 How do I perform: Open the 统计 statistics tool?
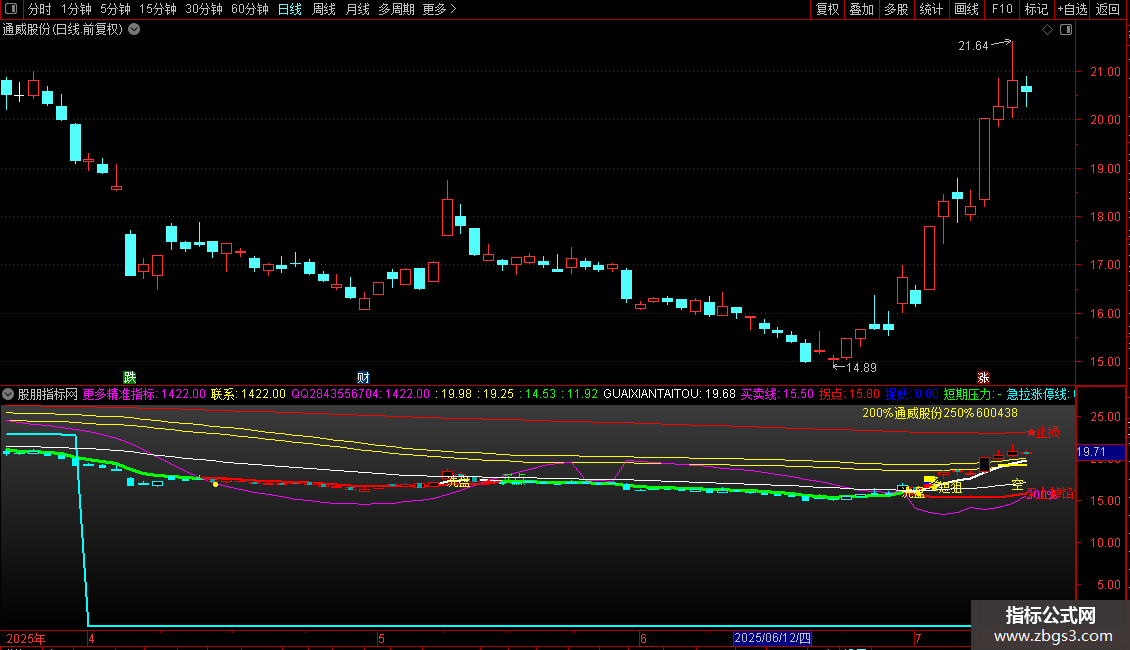coord(930,9)
